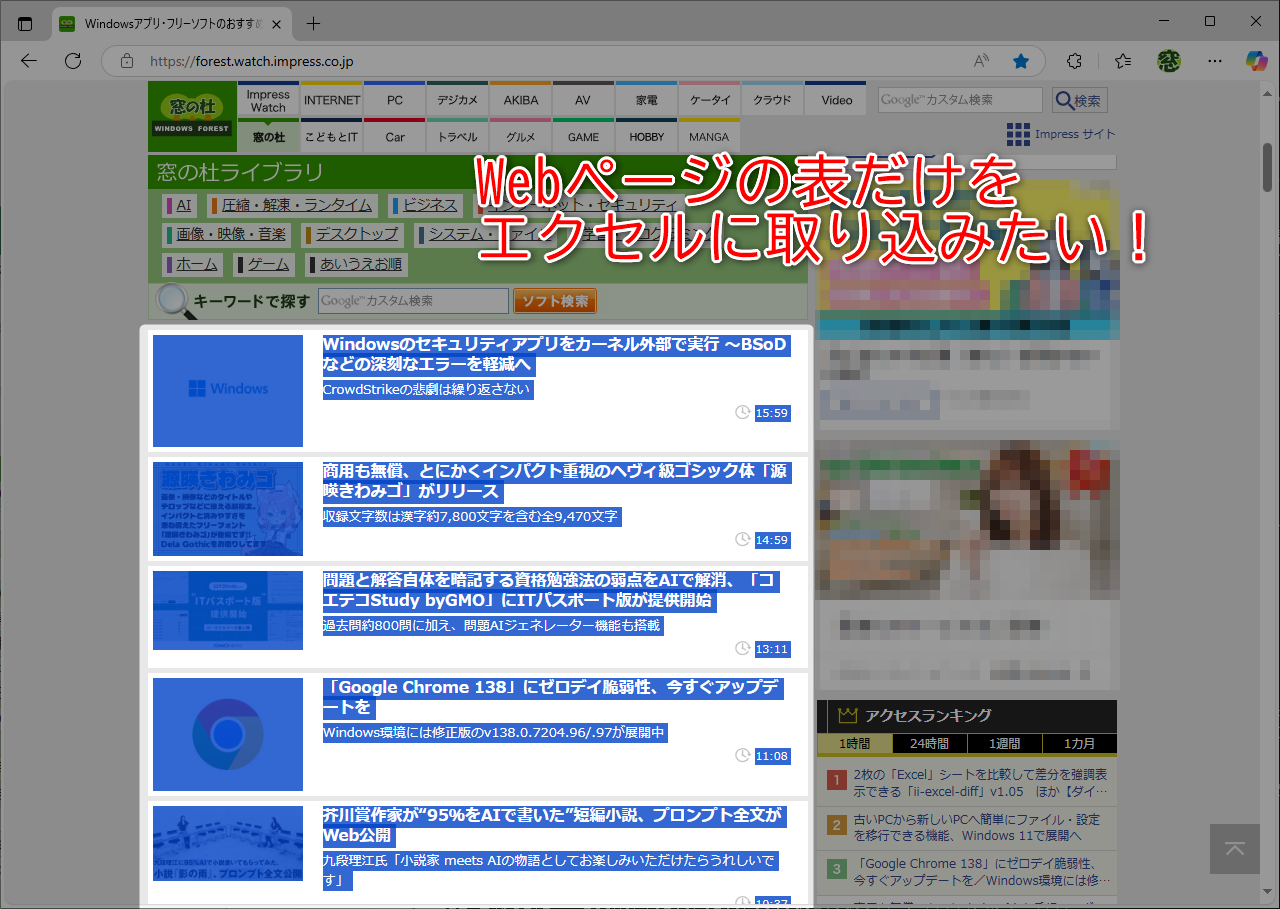1280x909 pixels.
Task: Open the Impress サイト grid icon
Action: point(1017,133)
